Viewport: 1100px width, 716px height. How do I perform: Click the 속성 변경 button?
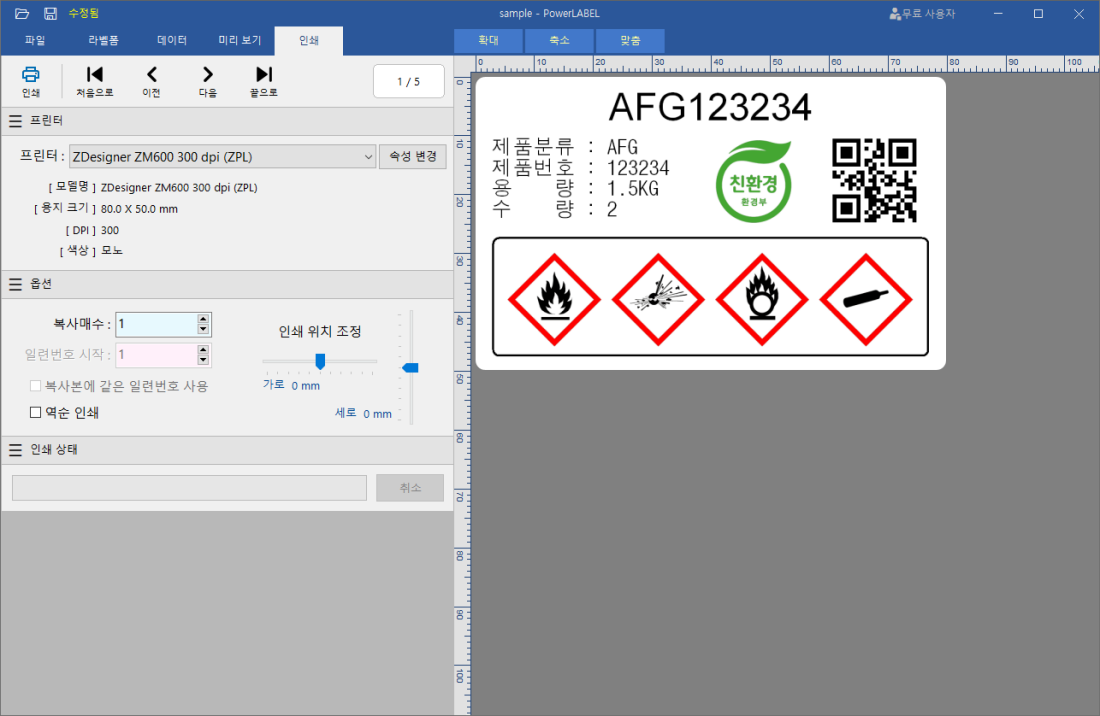click(x=412, y=156)
